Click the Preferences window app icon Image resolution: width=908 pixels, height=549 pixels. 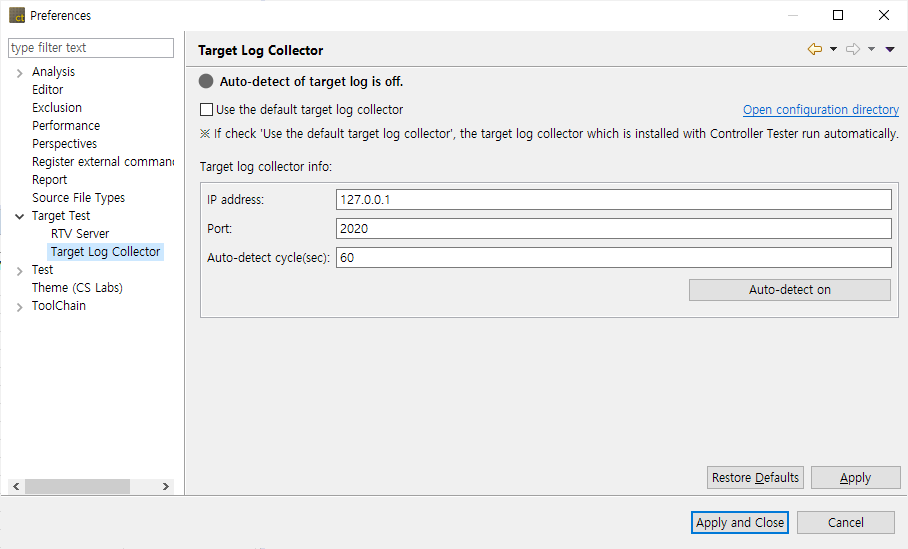pos(17,15)
